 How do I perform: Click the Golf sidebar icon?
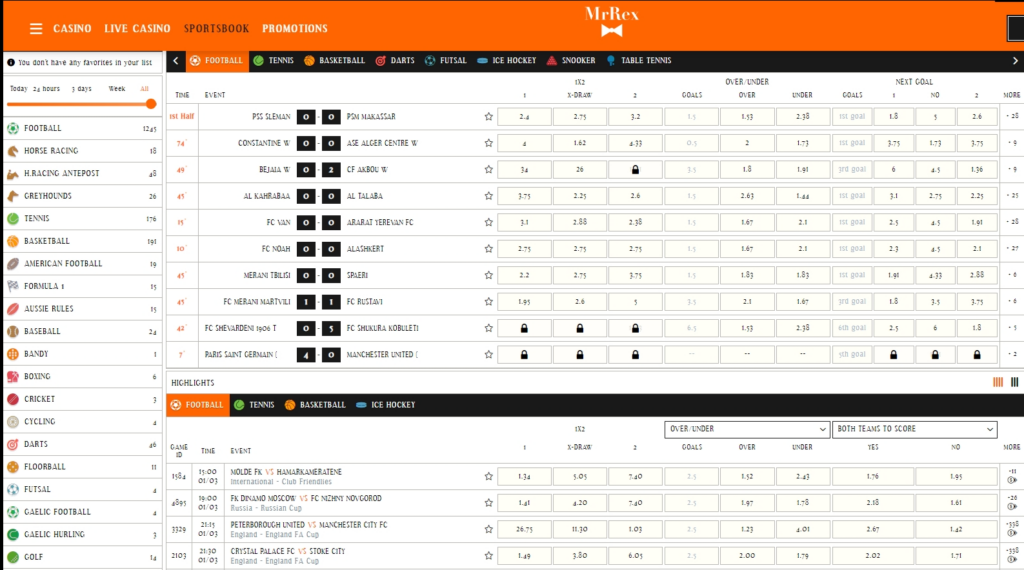[x=13, y=557]
